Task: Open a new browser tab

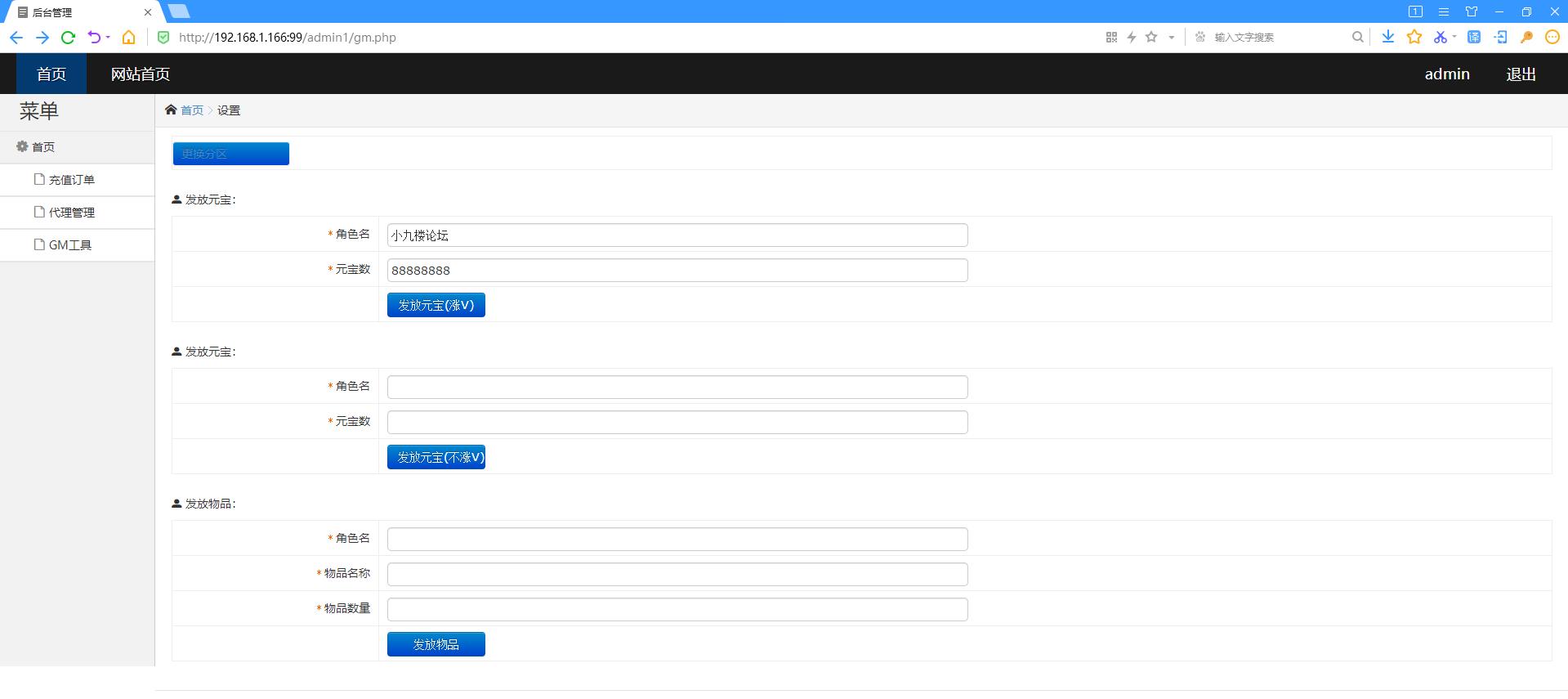Action: (179, 11)
